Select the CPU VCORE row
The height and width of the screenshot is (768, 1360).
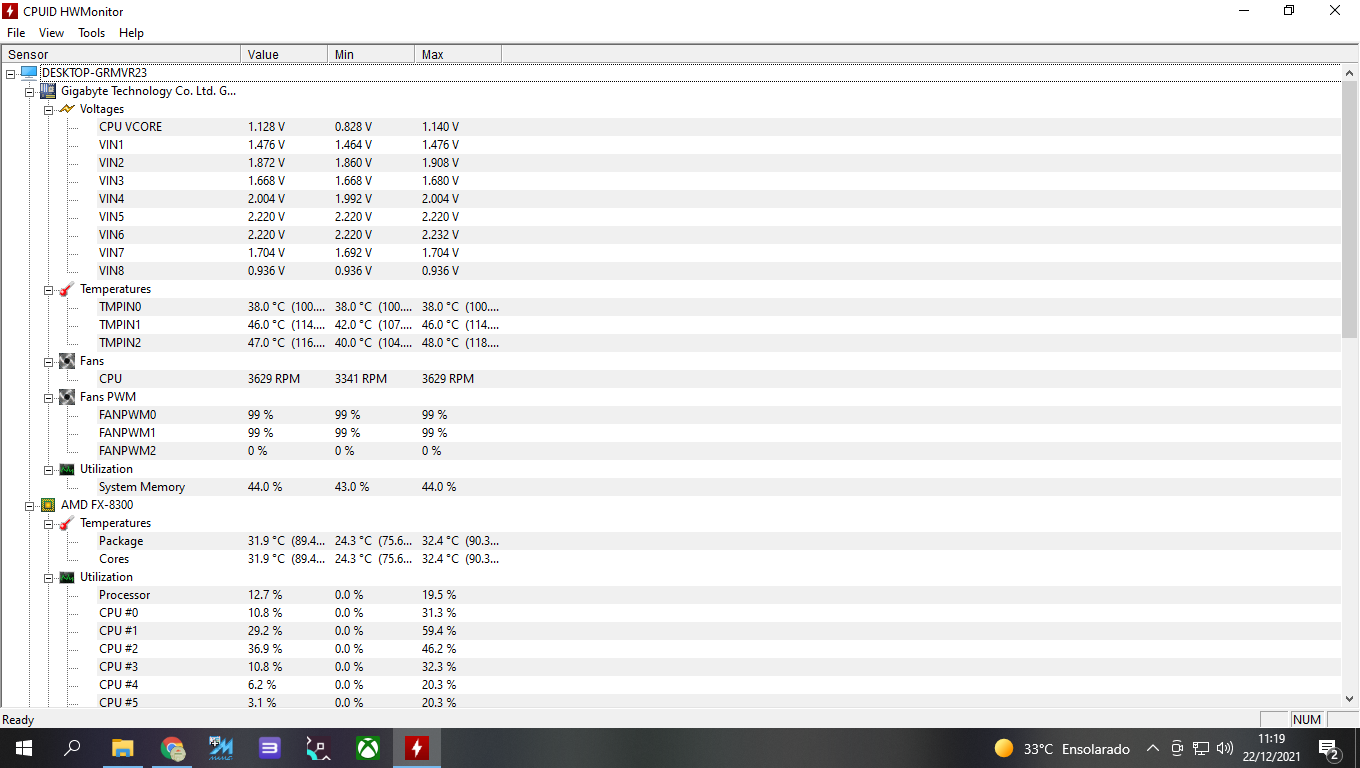click(670, 127)
